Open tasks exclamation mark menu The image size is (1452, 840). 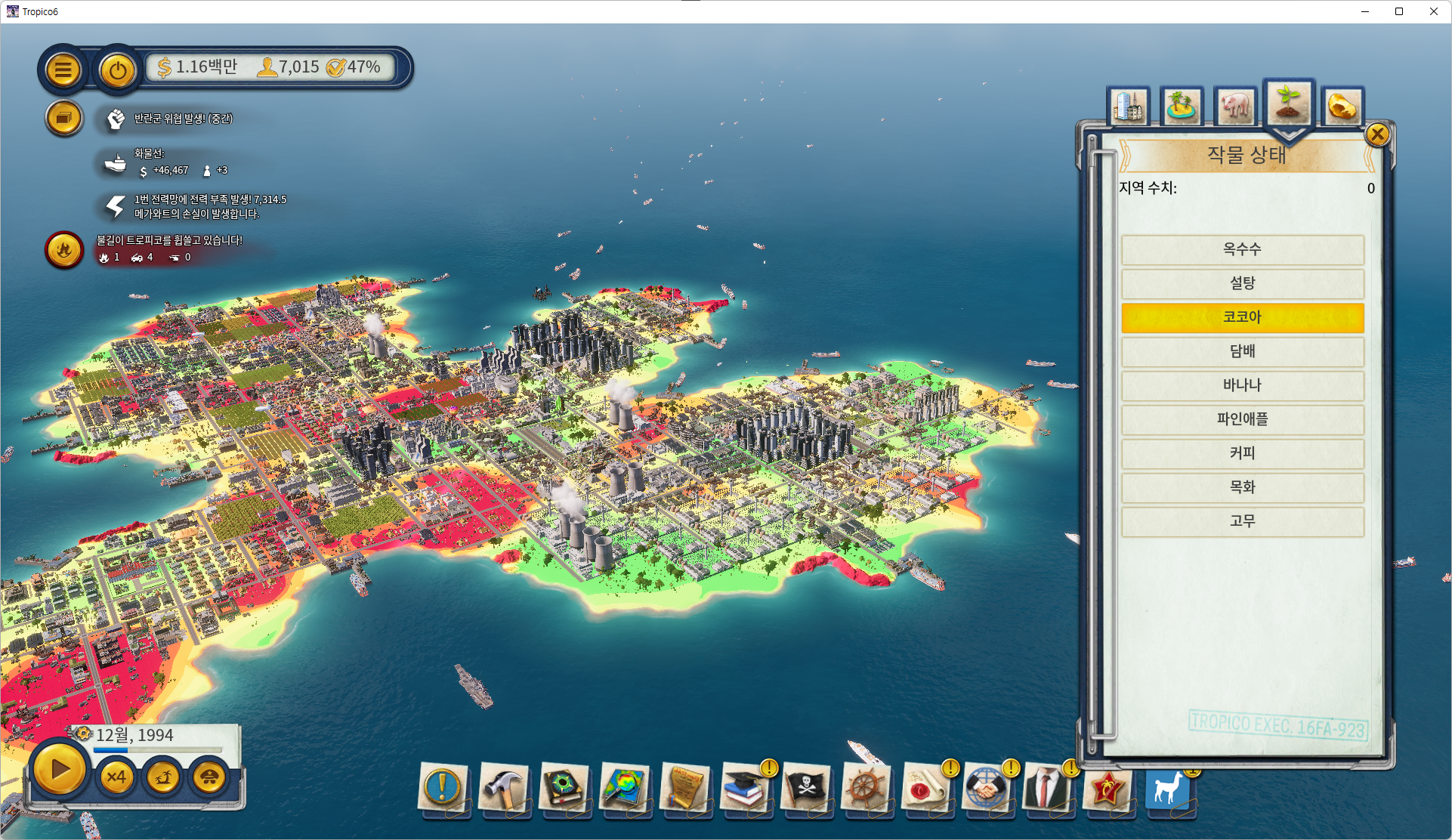tap(443, 787)
